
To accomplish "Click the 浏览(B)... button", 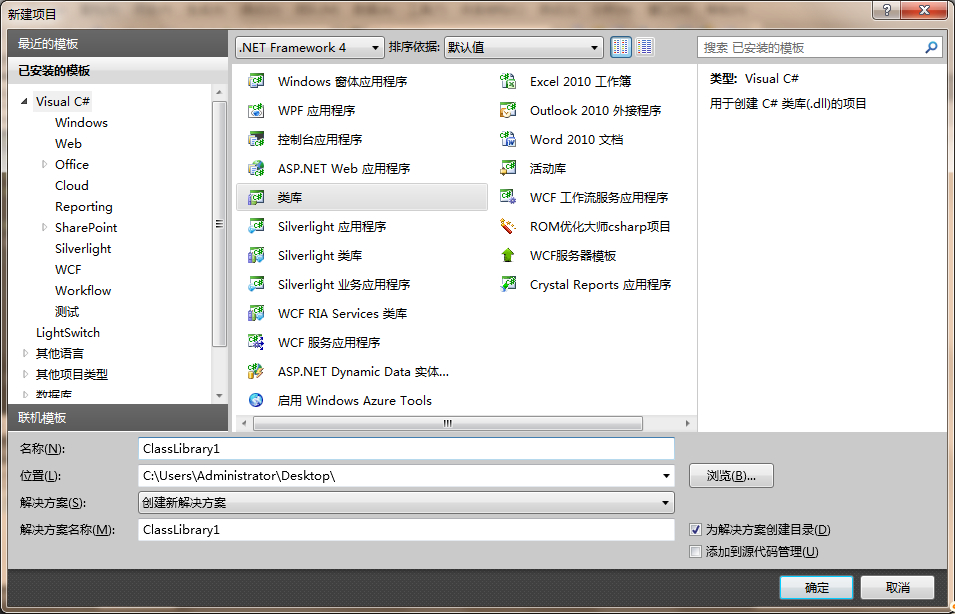I will tap(731, 476).
